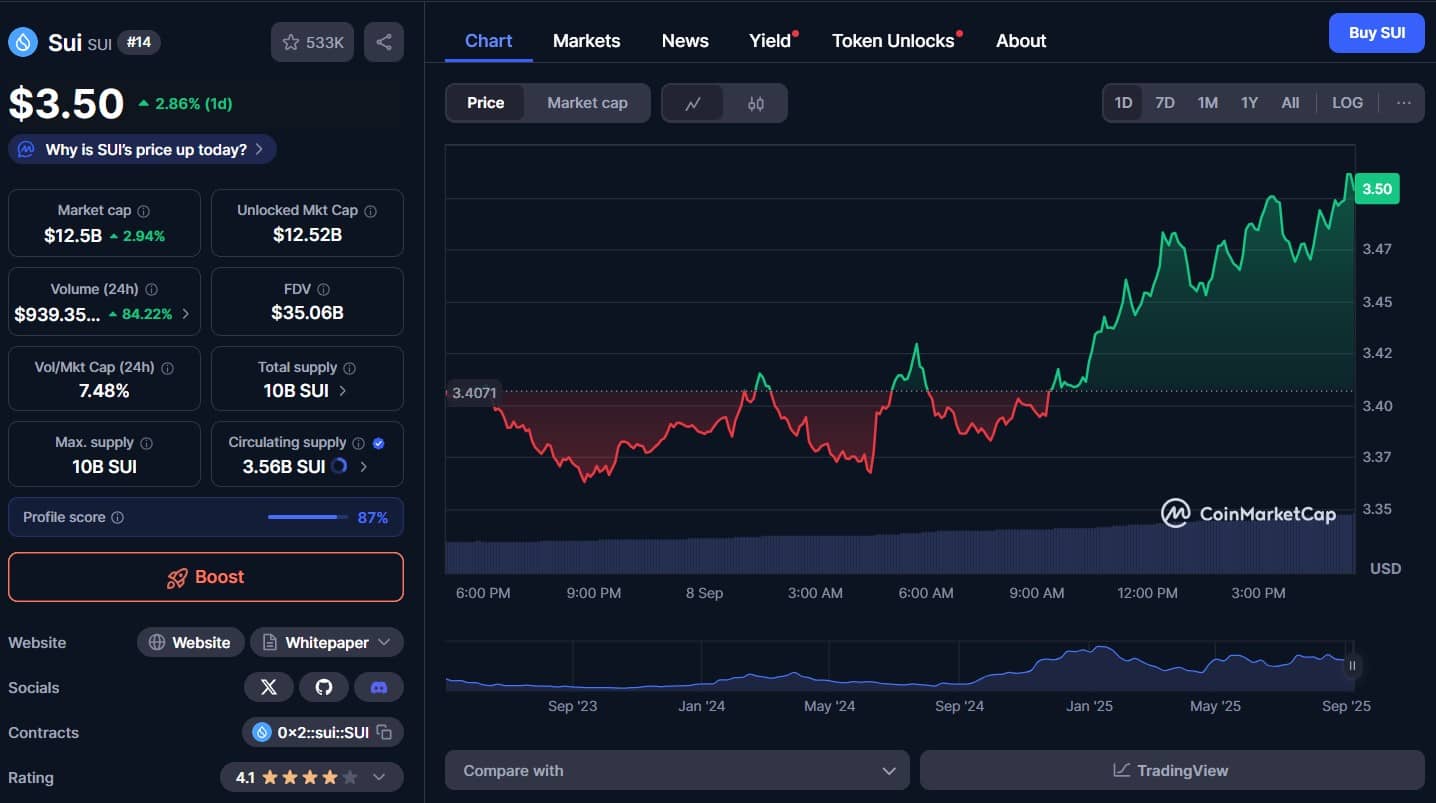Switch to candlestick chart view
Screen dimensions: 1436x803
(x=756, y=103)
